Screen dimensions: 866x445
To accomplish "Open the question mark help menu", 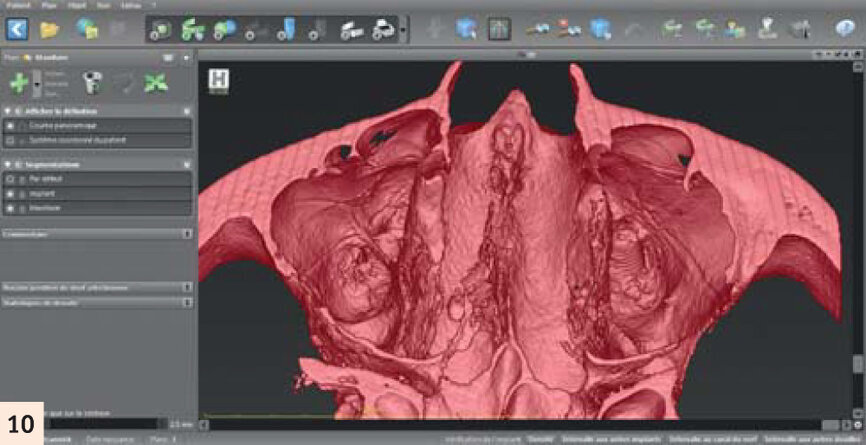I will tap(154, 5).
